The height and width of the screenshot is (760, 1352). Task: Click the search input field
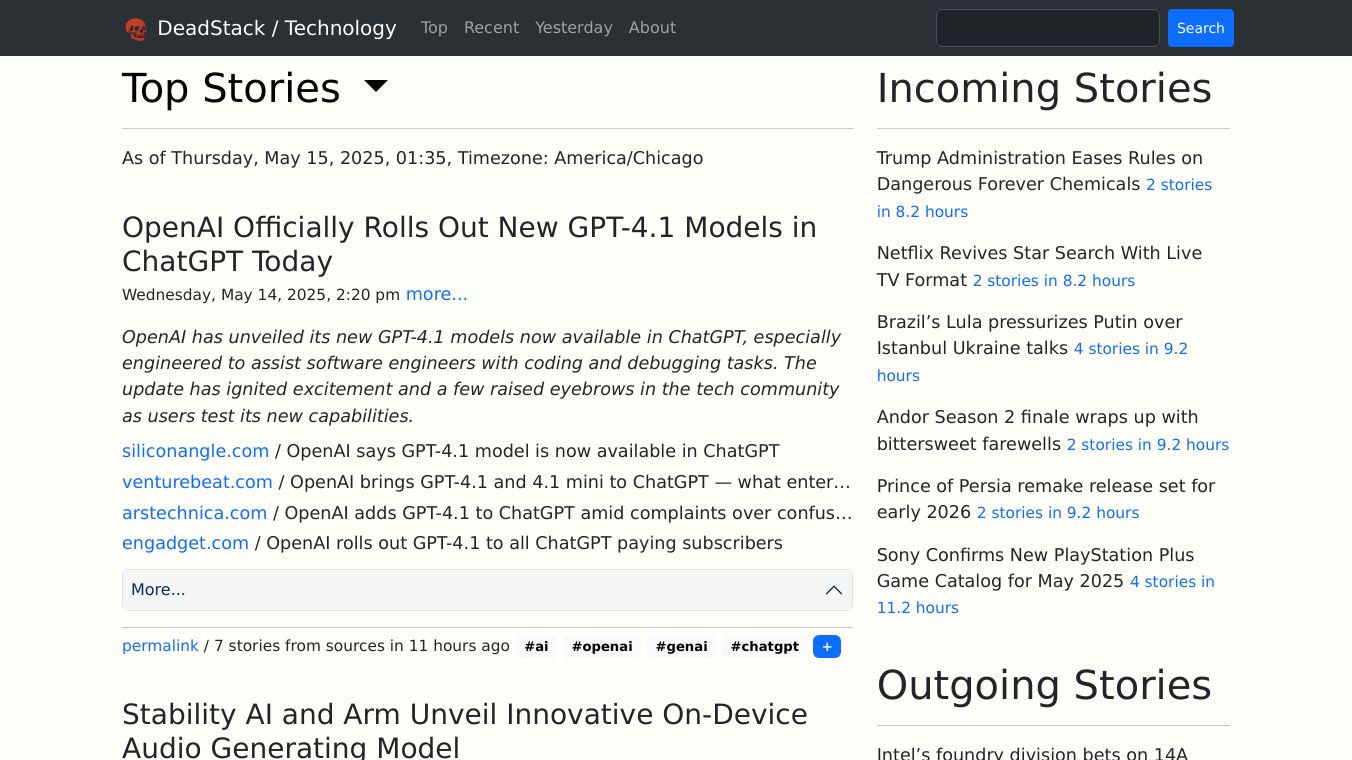tap(1047, 28)
